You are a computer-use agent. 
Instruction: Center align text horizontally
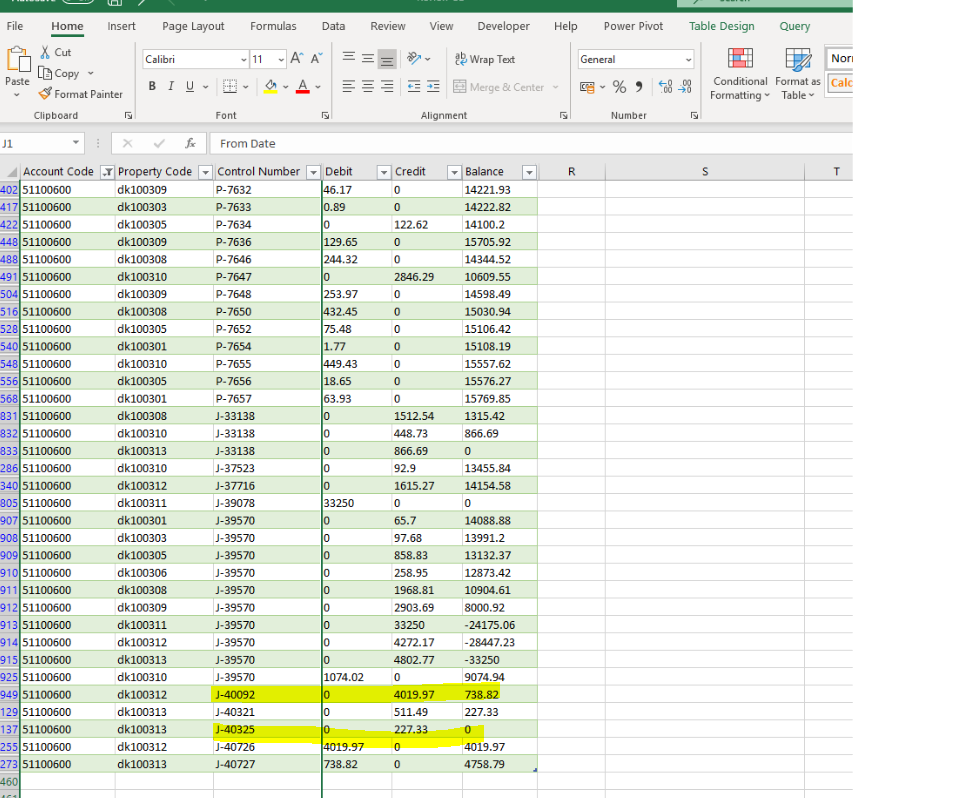pos(368,87)
